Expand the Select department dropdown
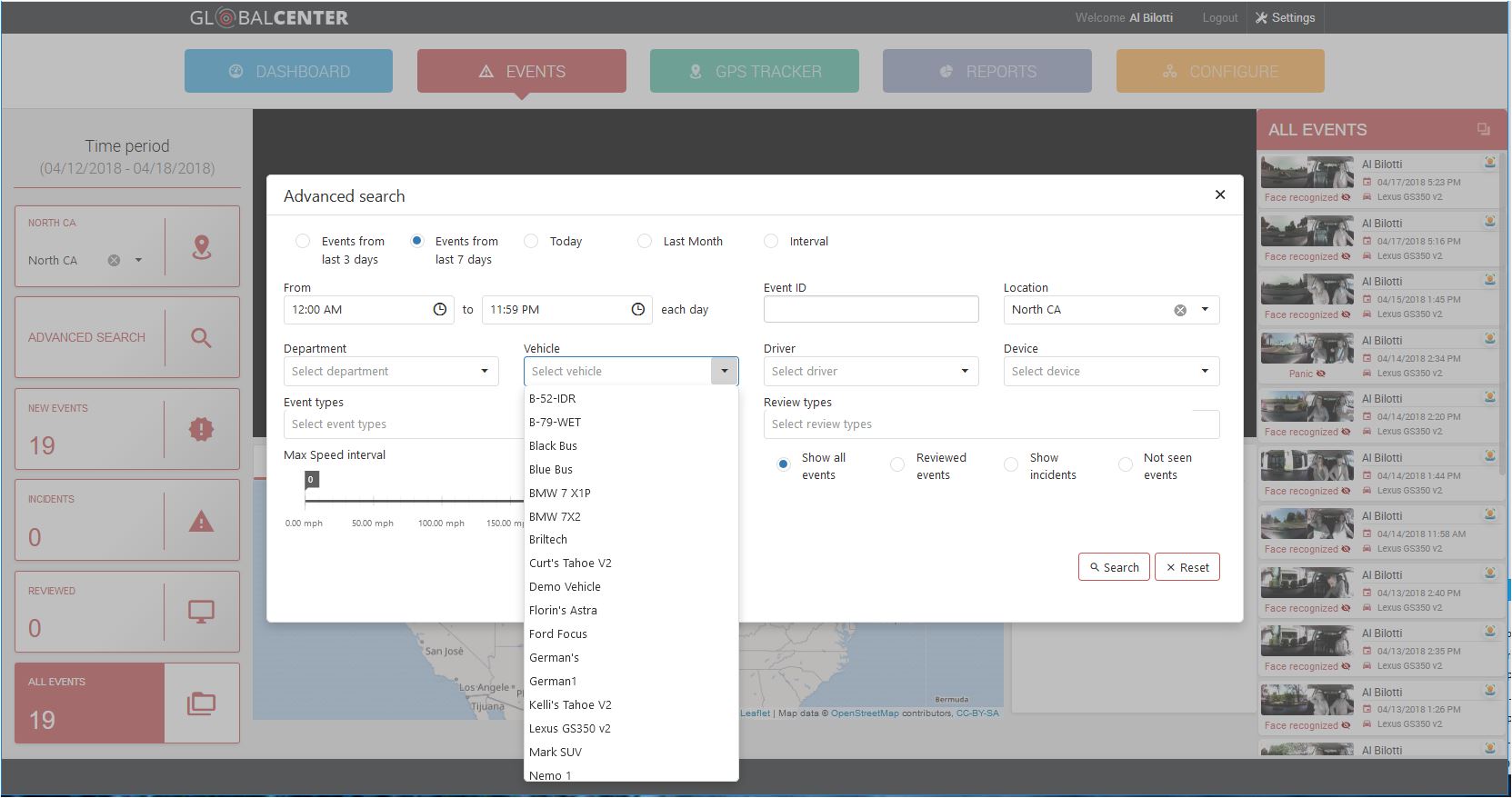Screen dimensions: 1512x798 [484, 371]
